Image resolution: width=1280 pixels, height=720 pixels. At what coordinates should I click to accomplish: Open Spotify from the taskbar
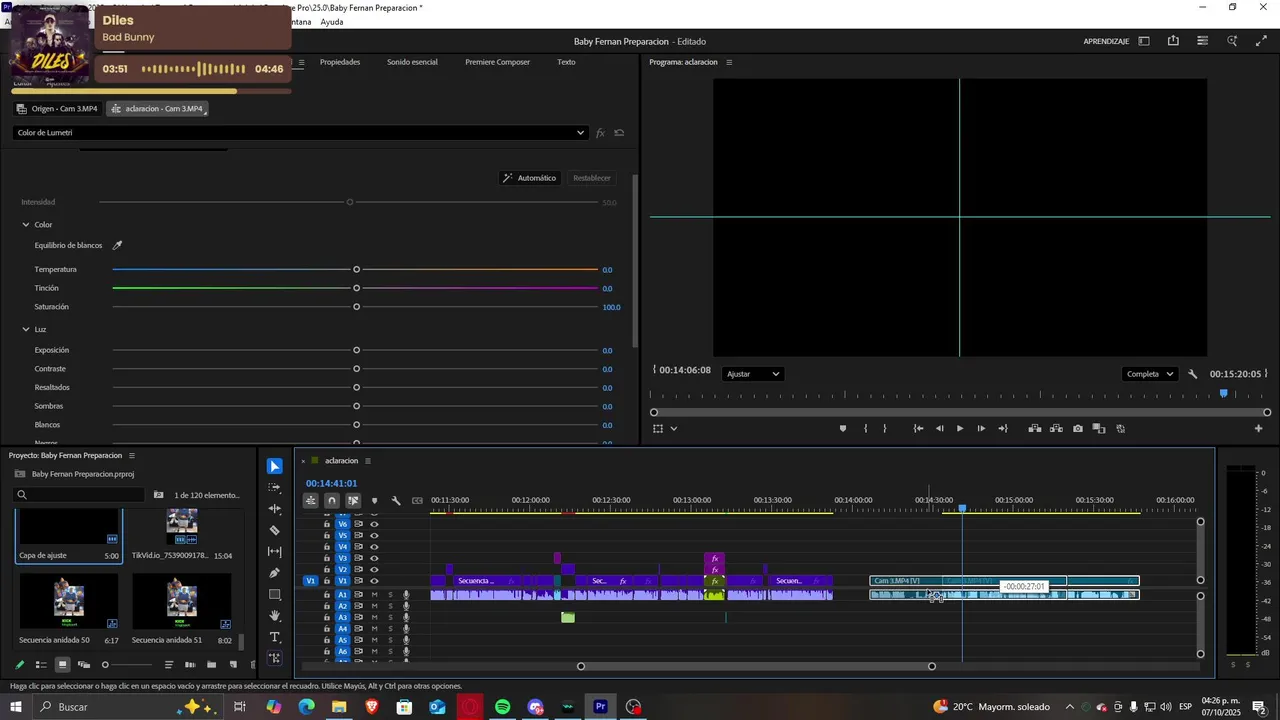[503, 707]
